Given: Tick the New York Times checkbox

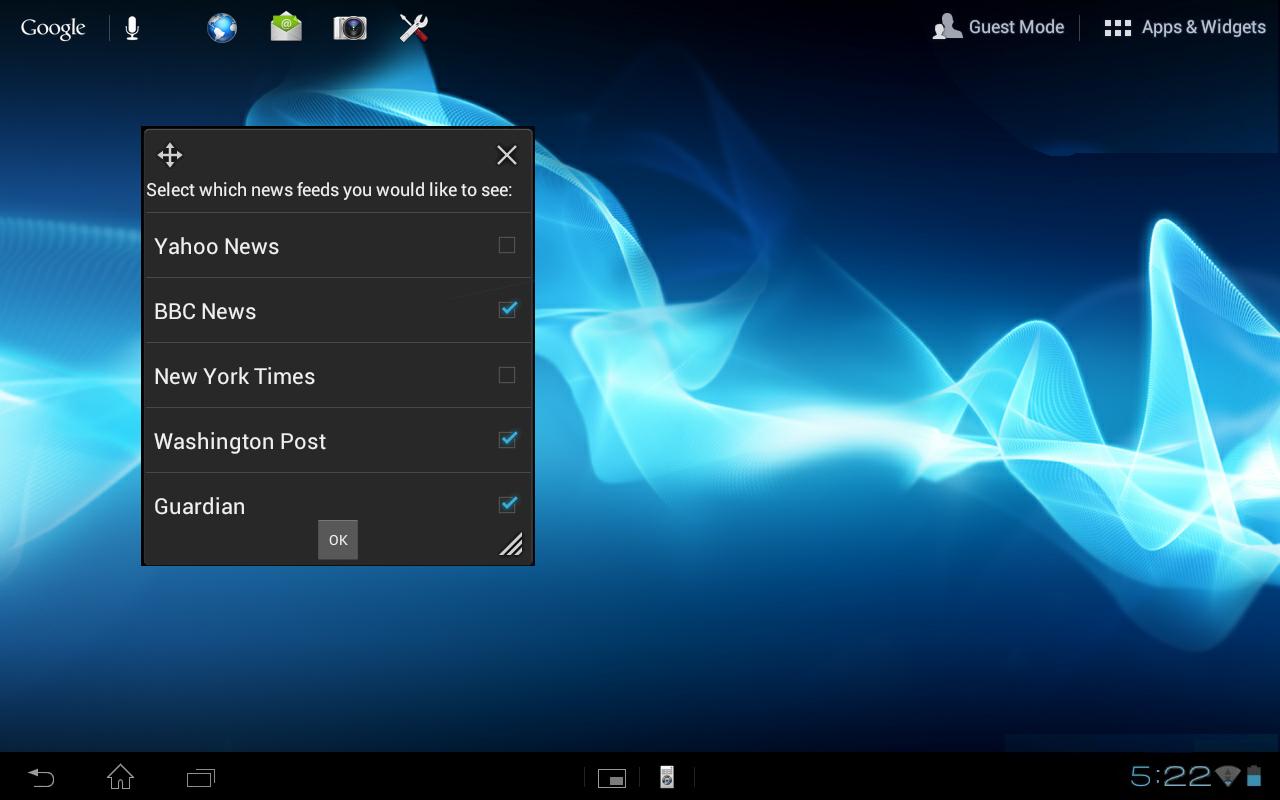Looking at the screenshot, I should tap(507, 375).
